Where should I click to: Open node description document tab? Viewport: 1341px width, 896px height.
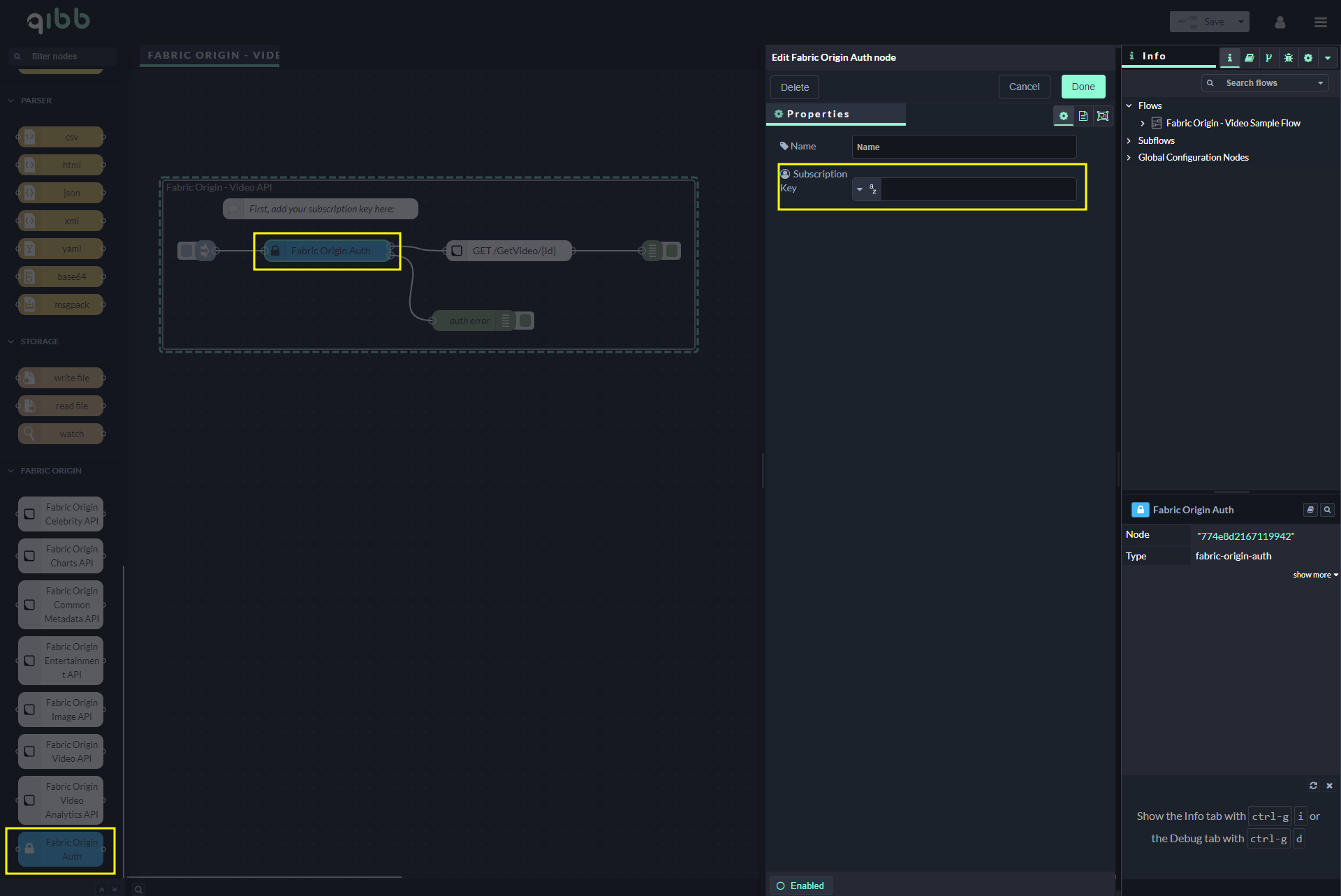[1083, 116]
